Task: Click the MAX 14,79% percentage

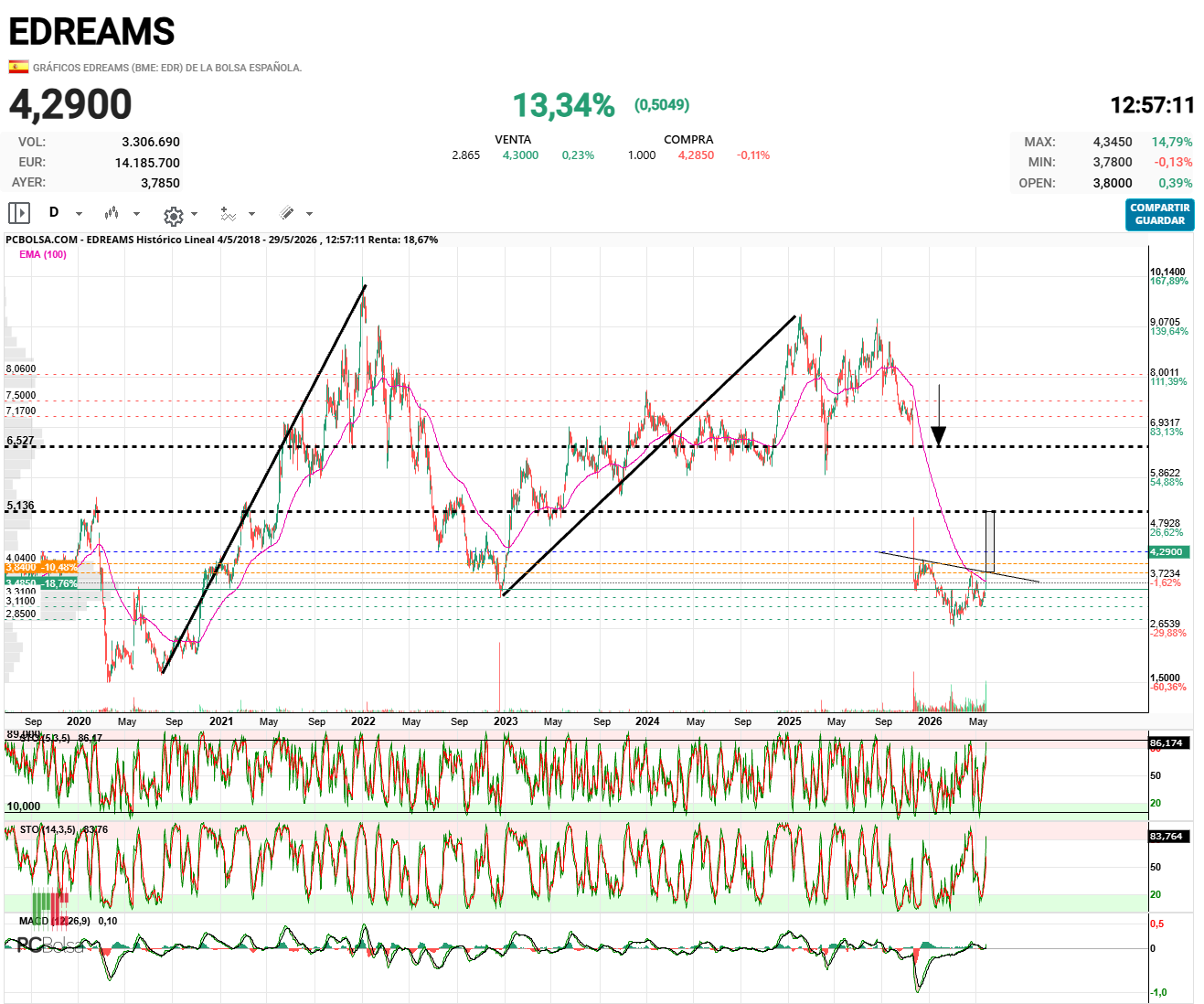Action: pyautogui.click(x=1172, y=142)
